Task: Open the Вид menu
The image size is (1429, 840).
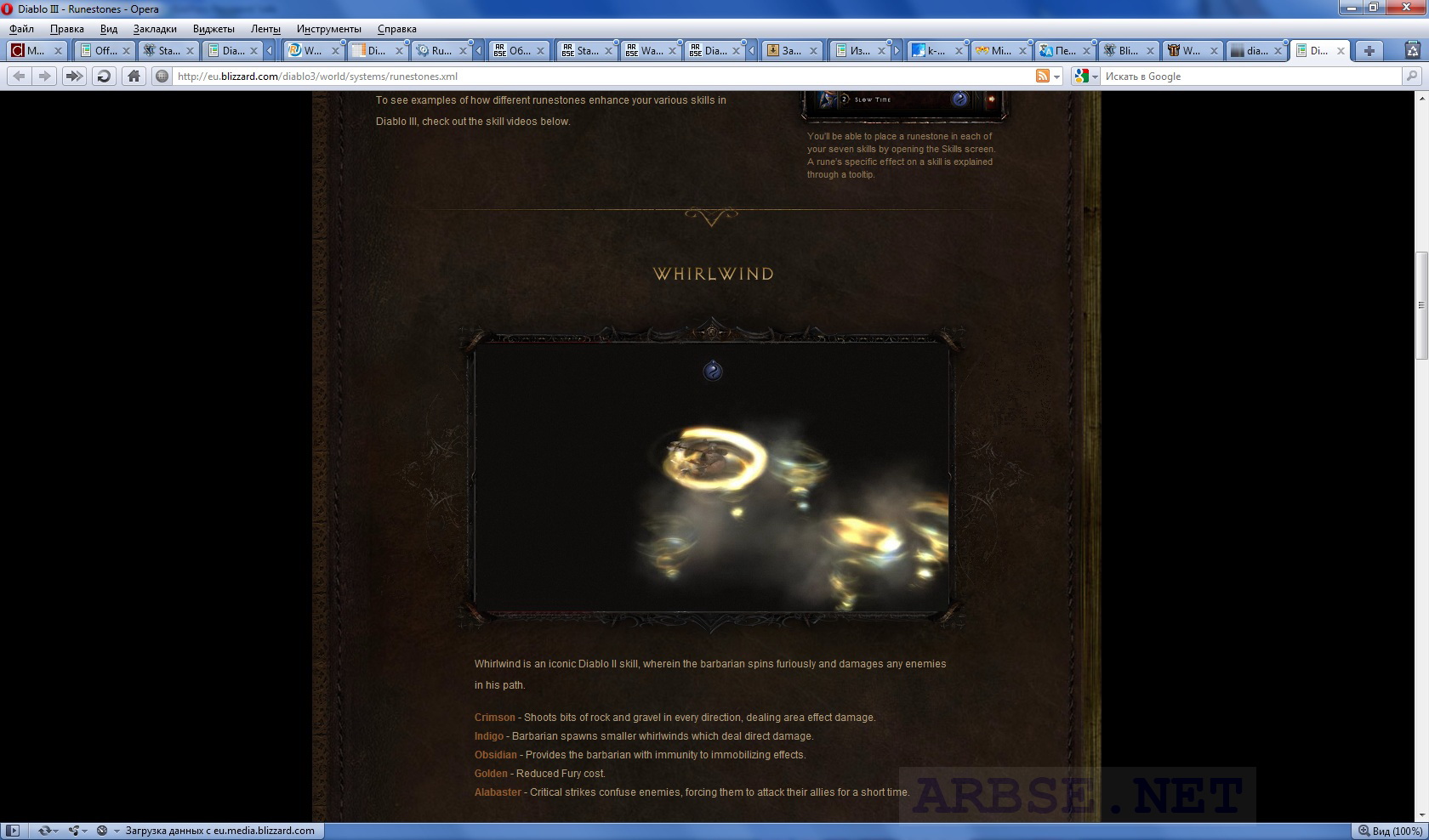Action: click(108, 29)
